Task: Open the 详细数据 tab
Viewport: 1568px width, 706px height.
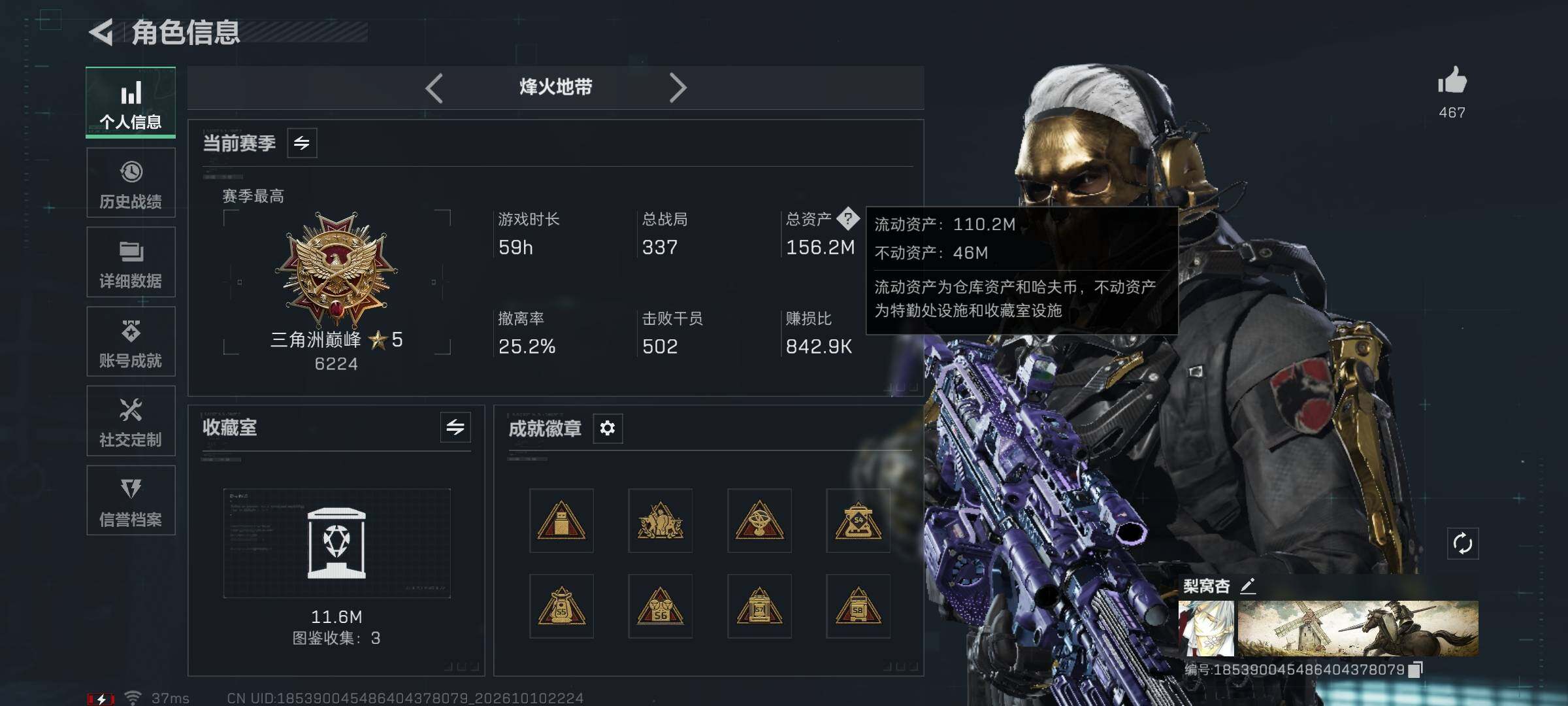Action: [x=131, y=262]
